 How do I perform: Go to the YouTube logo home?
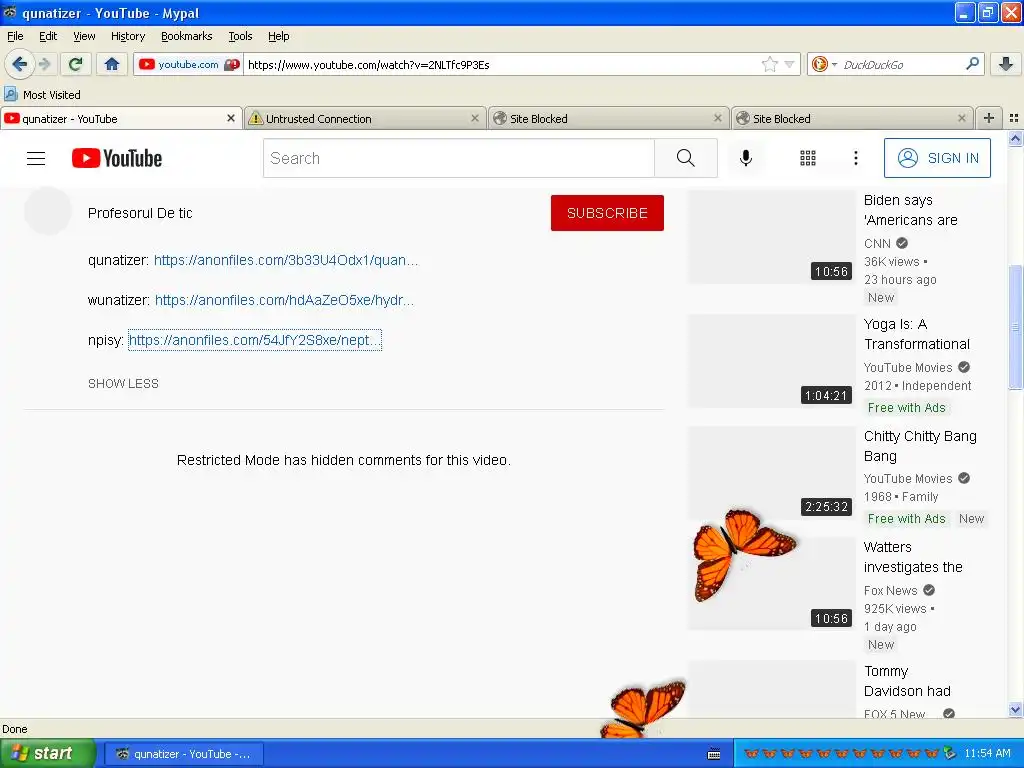pyautogui.click(x=117, y=158)
